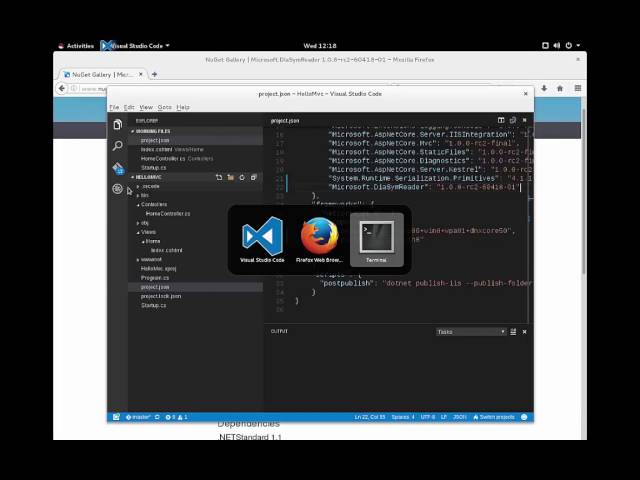Viewport: 640px width, 480px height.
Task: Open Visual Studio Code app menu in top bar
Action: coord(135,45)
